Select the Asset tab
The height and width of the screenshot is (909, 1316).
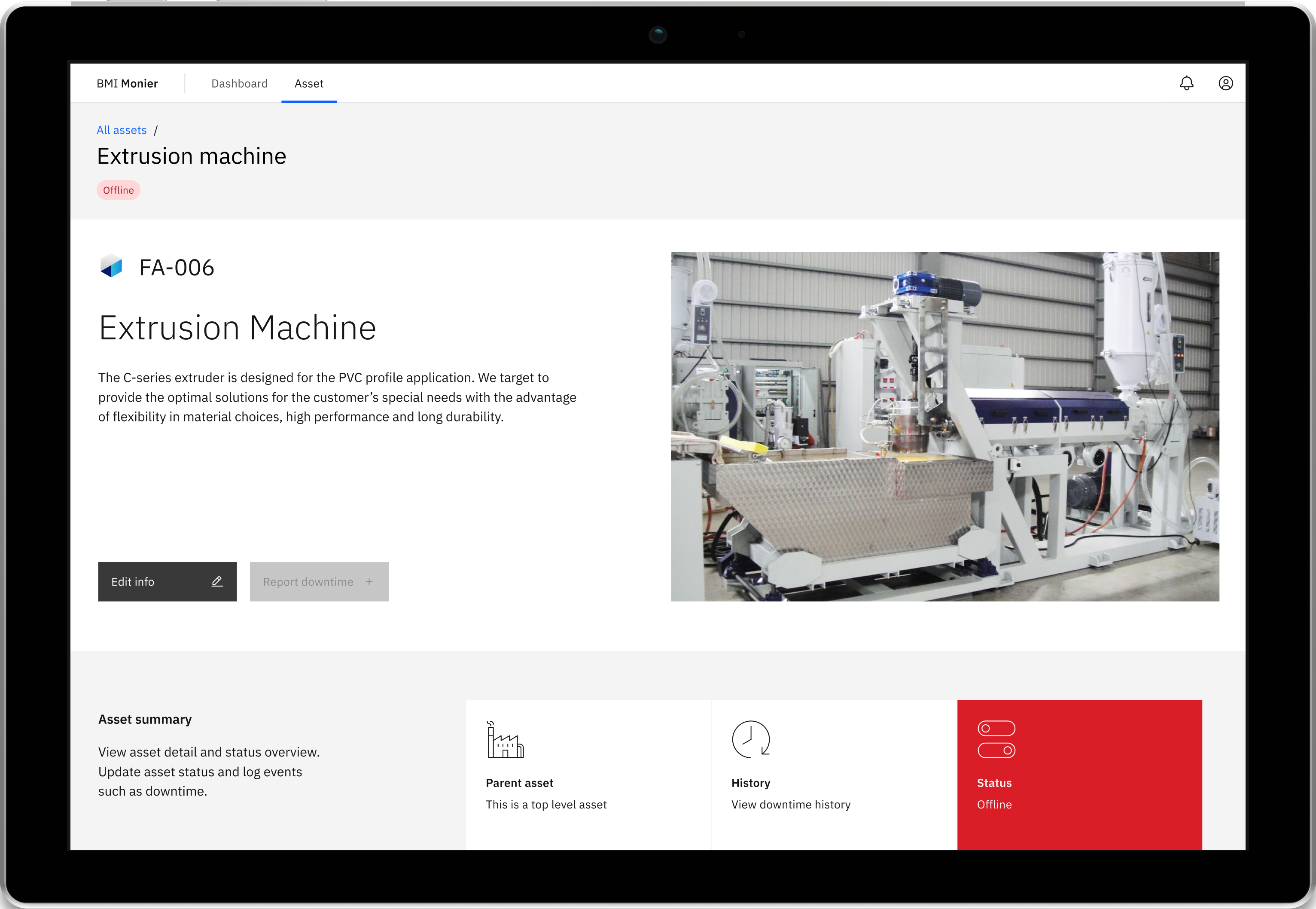[309, 84]
